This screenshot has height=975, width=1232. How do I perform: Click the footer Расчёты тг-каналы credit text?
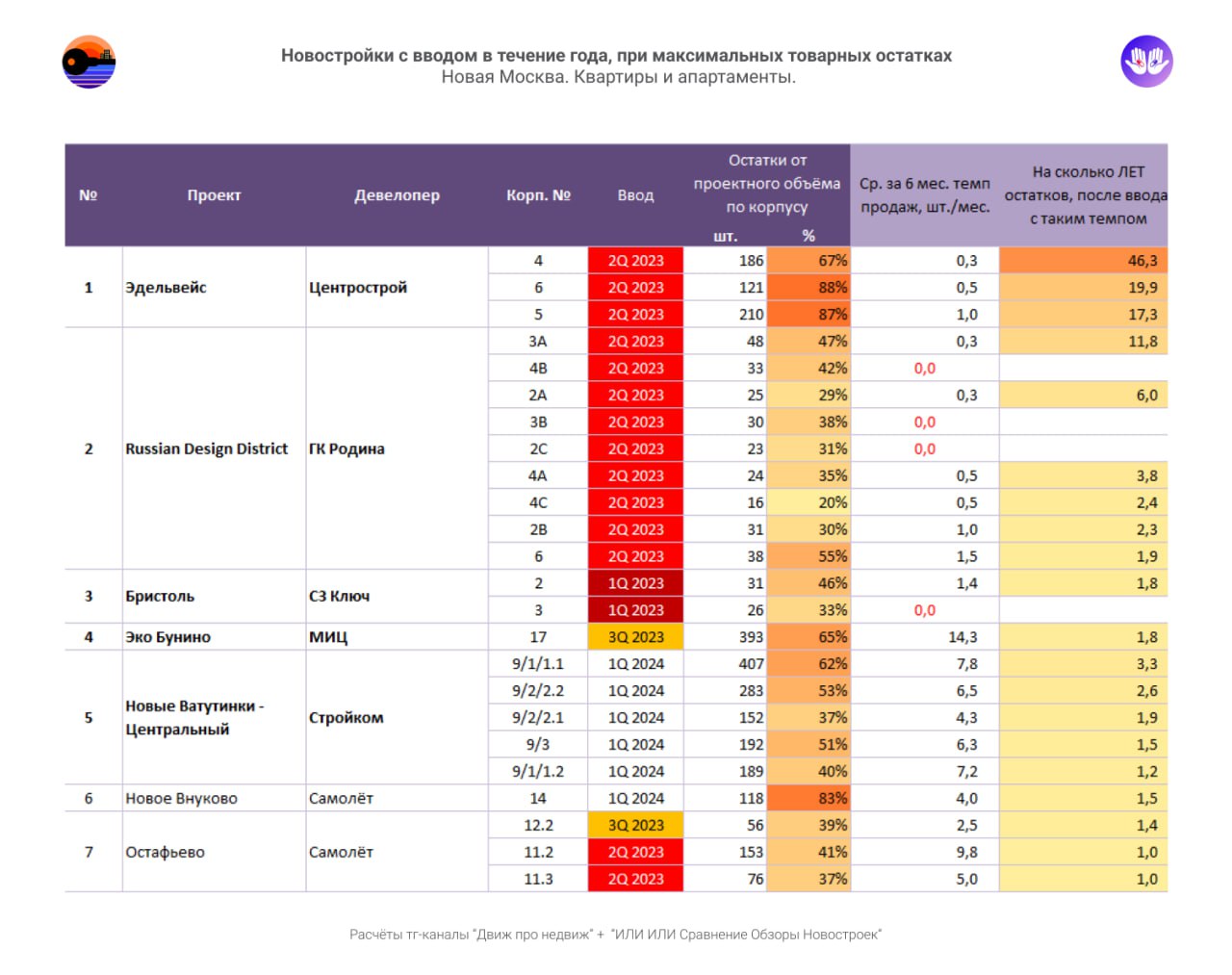coord(615,935)
